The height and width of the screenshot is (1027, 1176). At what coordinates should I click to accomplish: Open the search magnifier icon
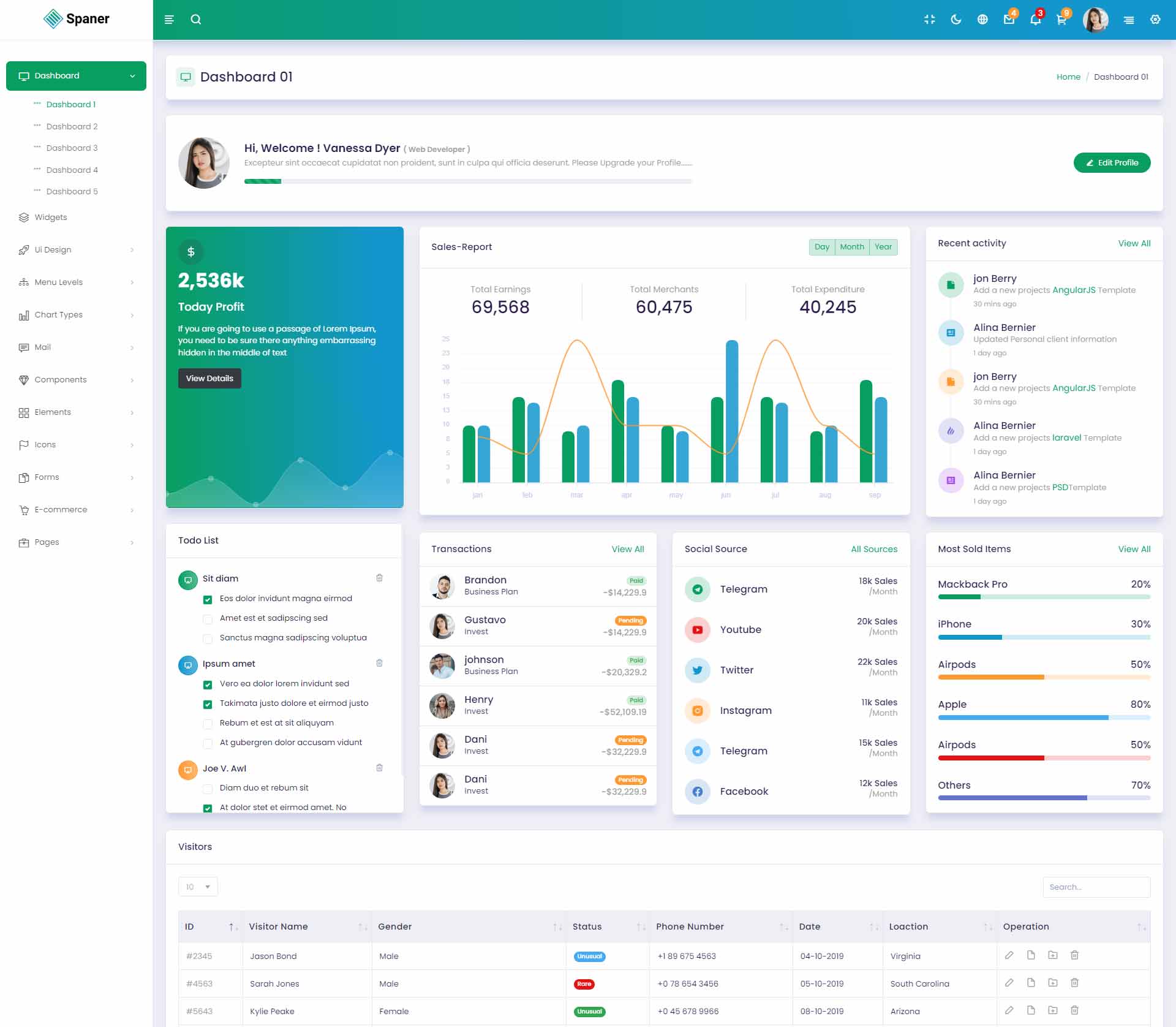click(196, 20)
